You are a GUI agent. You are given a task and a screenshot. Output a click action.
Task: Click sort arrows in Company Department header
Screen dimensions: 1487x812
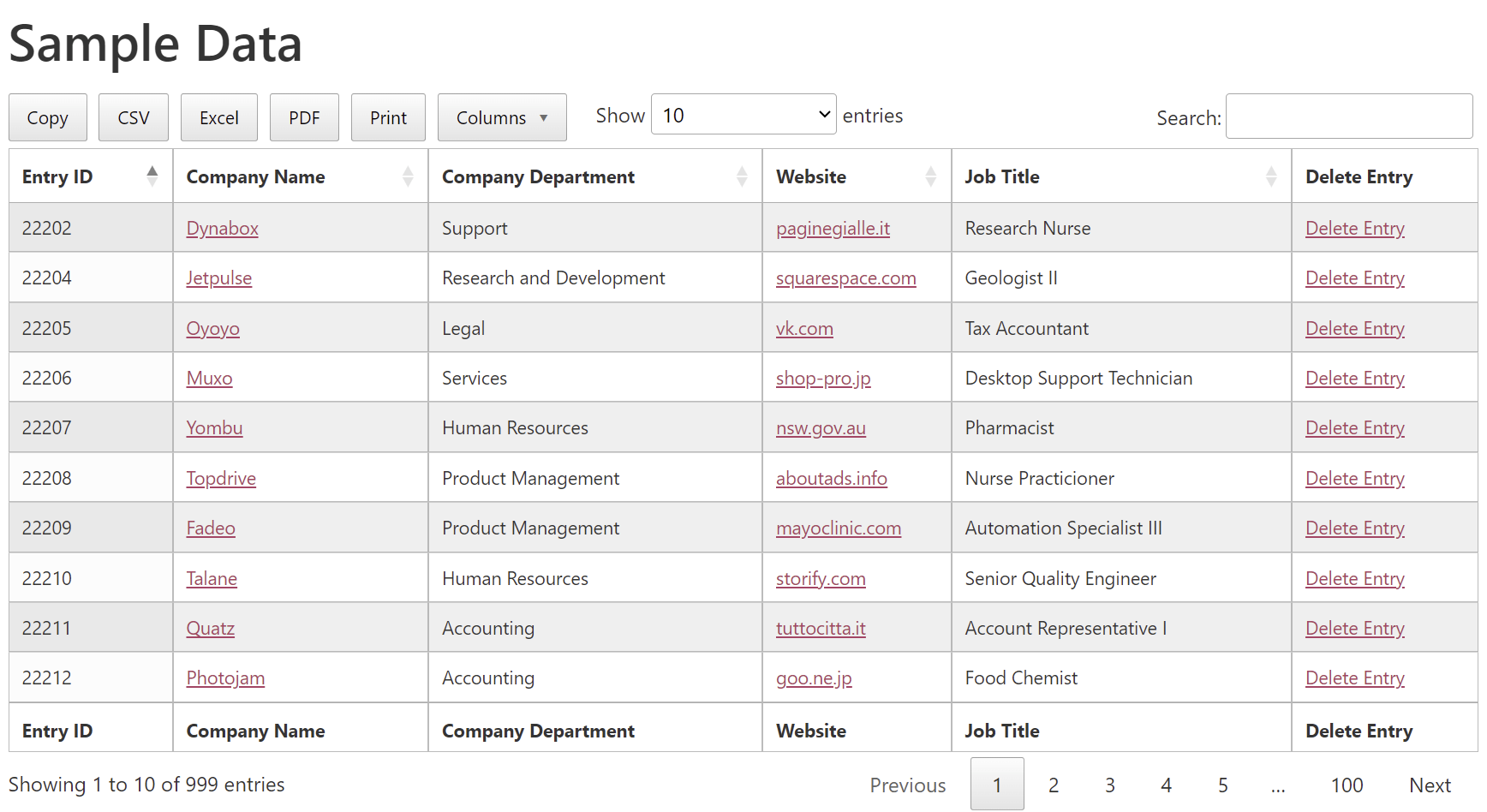pyautogui.click(x=741, y=176)
